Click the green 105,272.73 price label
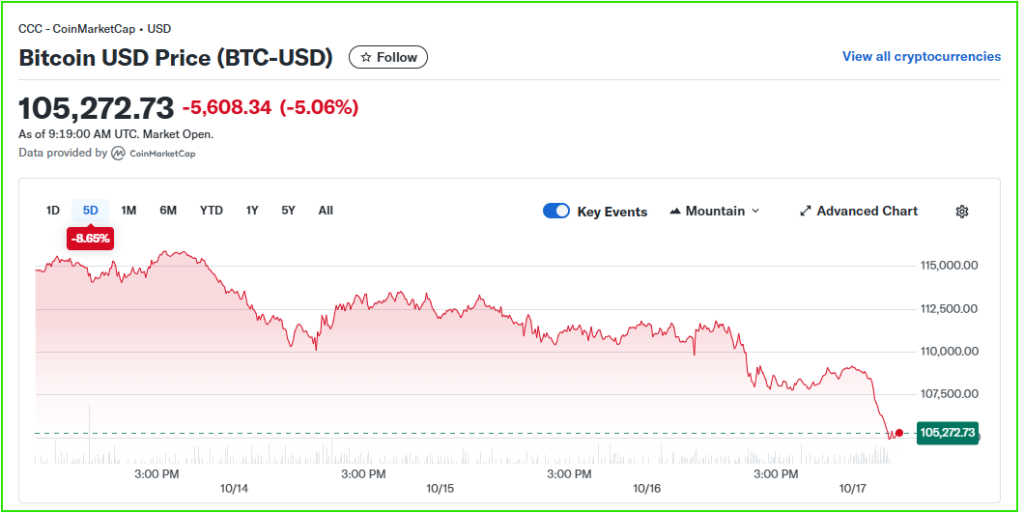 coord(947,433)
